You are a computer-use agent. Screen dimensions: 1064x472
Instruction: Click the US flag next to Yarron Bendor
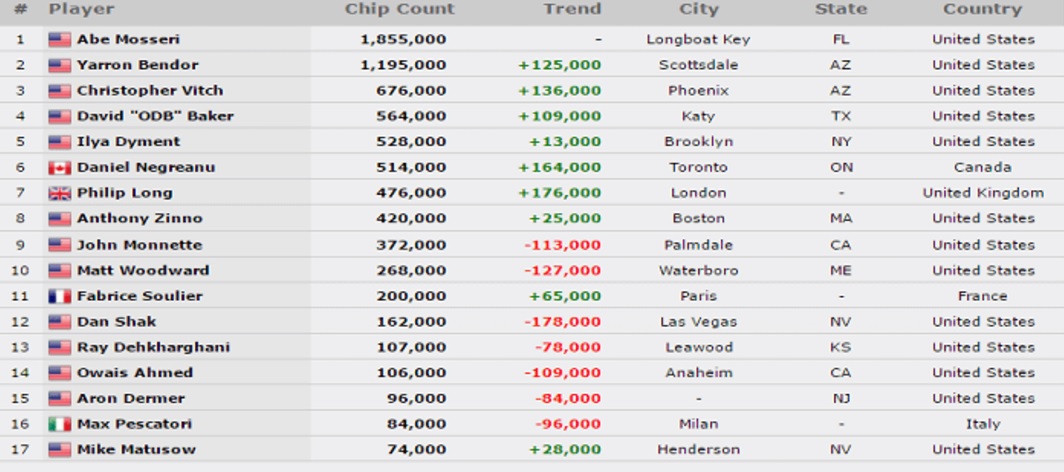click(x=60, y=65)
